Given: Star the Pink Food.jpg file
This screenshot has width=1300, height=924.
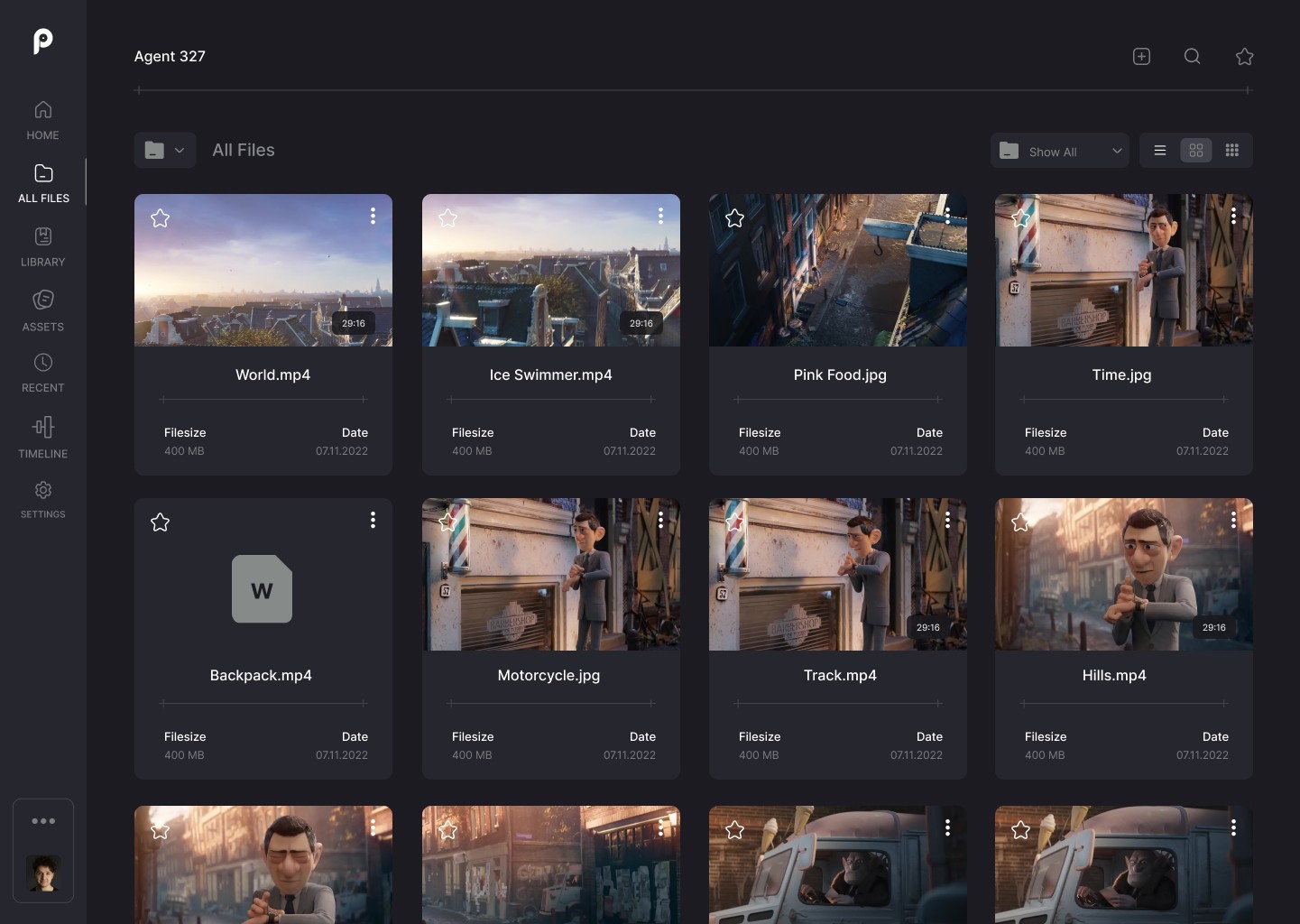Looking at the screenshot, I should [x=735, y=218].
